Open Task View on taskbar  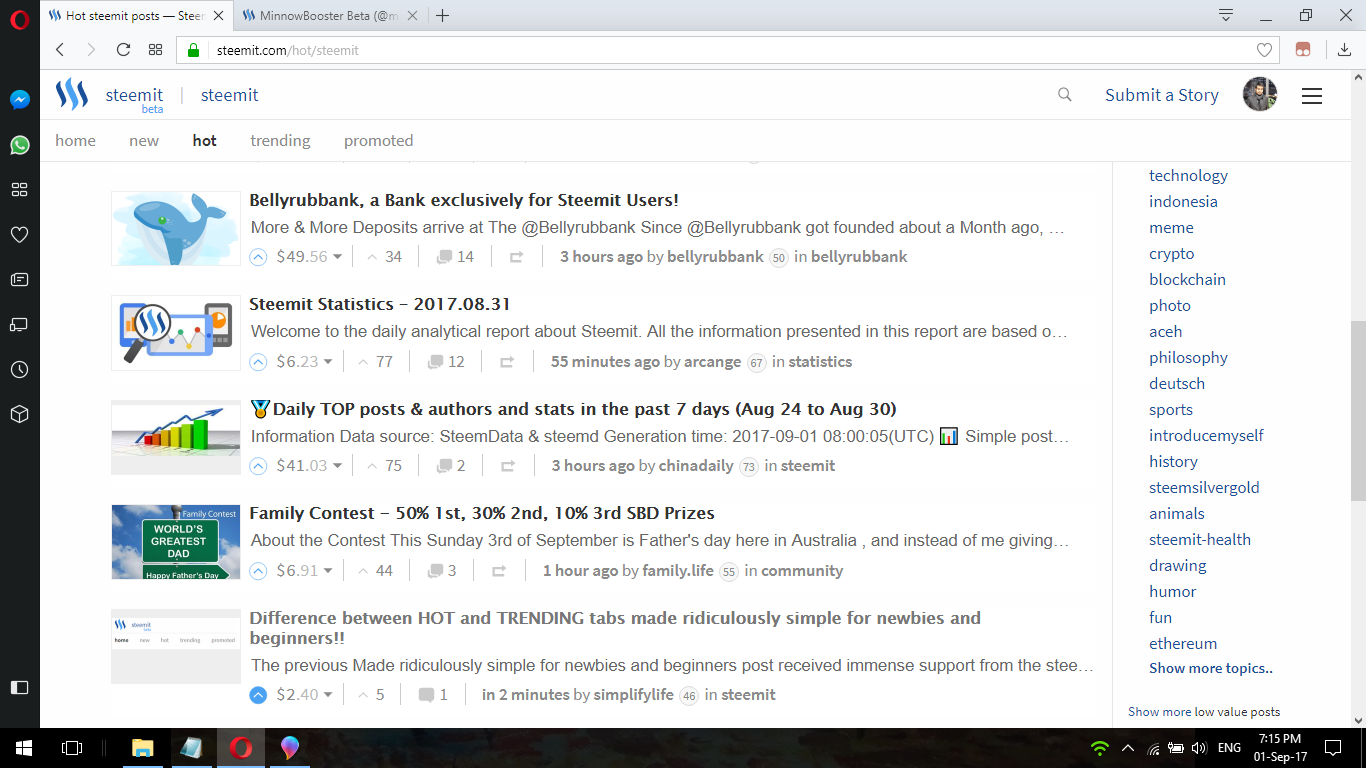coord(71,747)
